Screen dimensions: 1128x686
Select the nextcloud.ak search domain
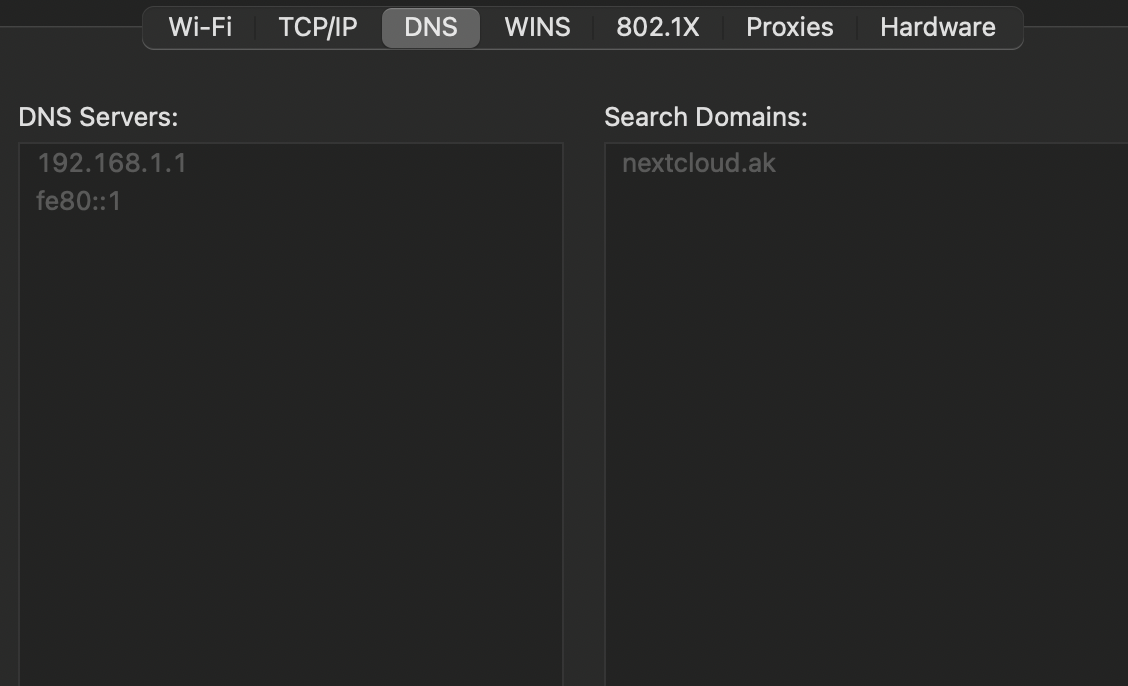698,163
